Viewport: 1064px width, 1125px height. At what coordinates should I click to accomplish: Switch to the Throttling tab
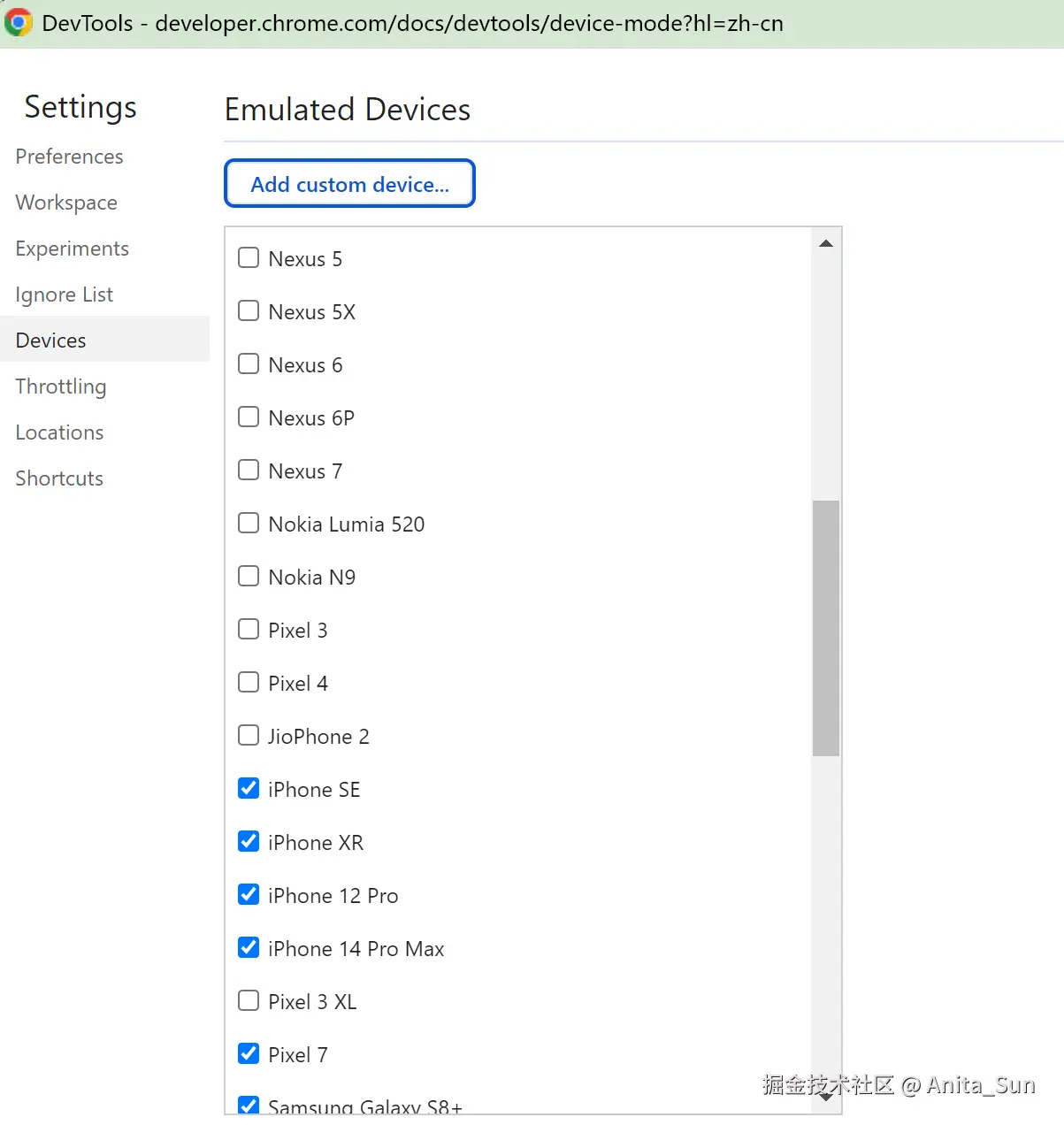[61, 386]
